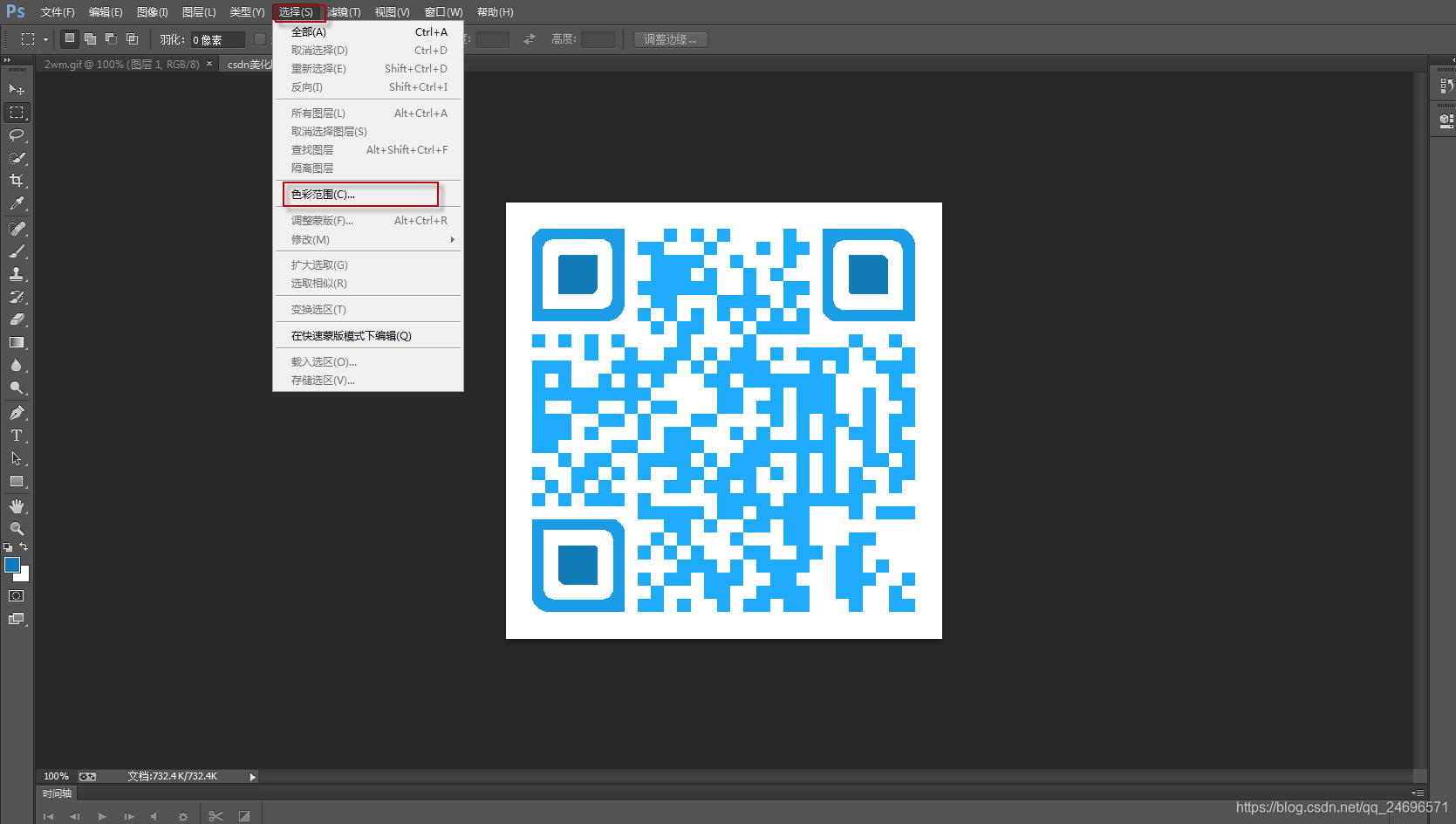Select the History Brush tool
1456x824 pixels.
pyautogui.click(x=17, y=297)
